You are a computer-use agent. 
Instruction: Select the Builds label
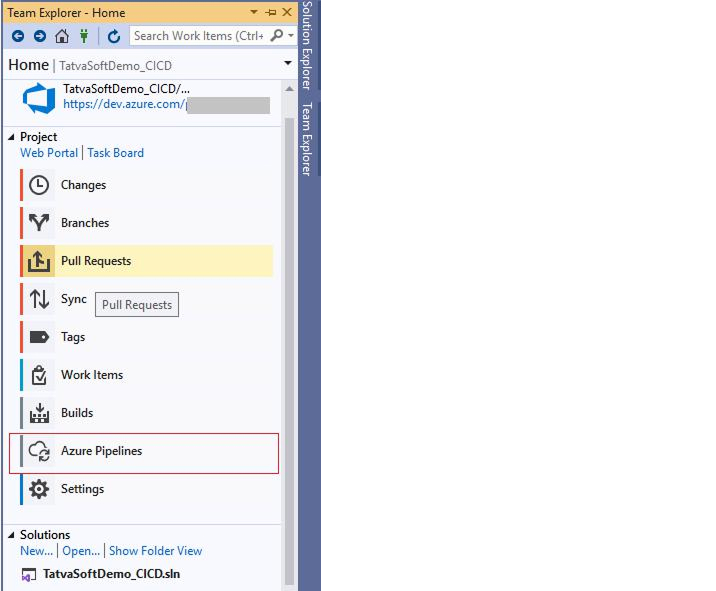pos(77,413)
